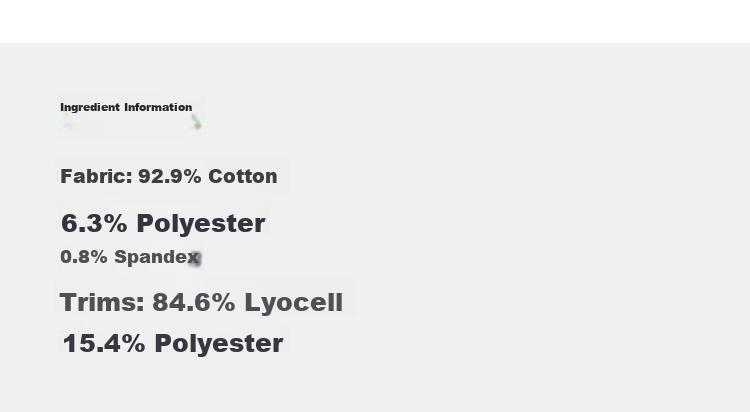
Task: Click the 92.9% cotton percentage value
Action: (x=169, y=176)
